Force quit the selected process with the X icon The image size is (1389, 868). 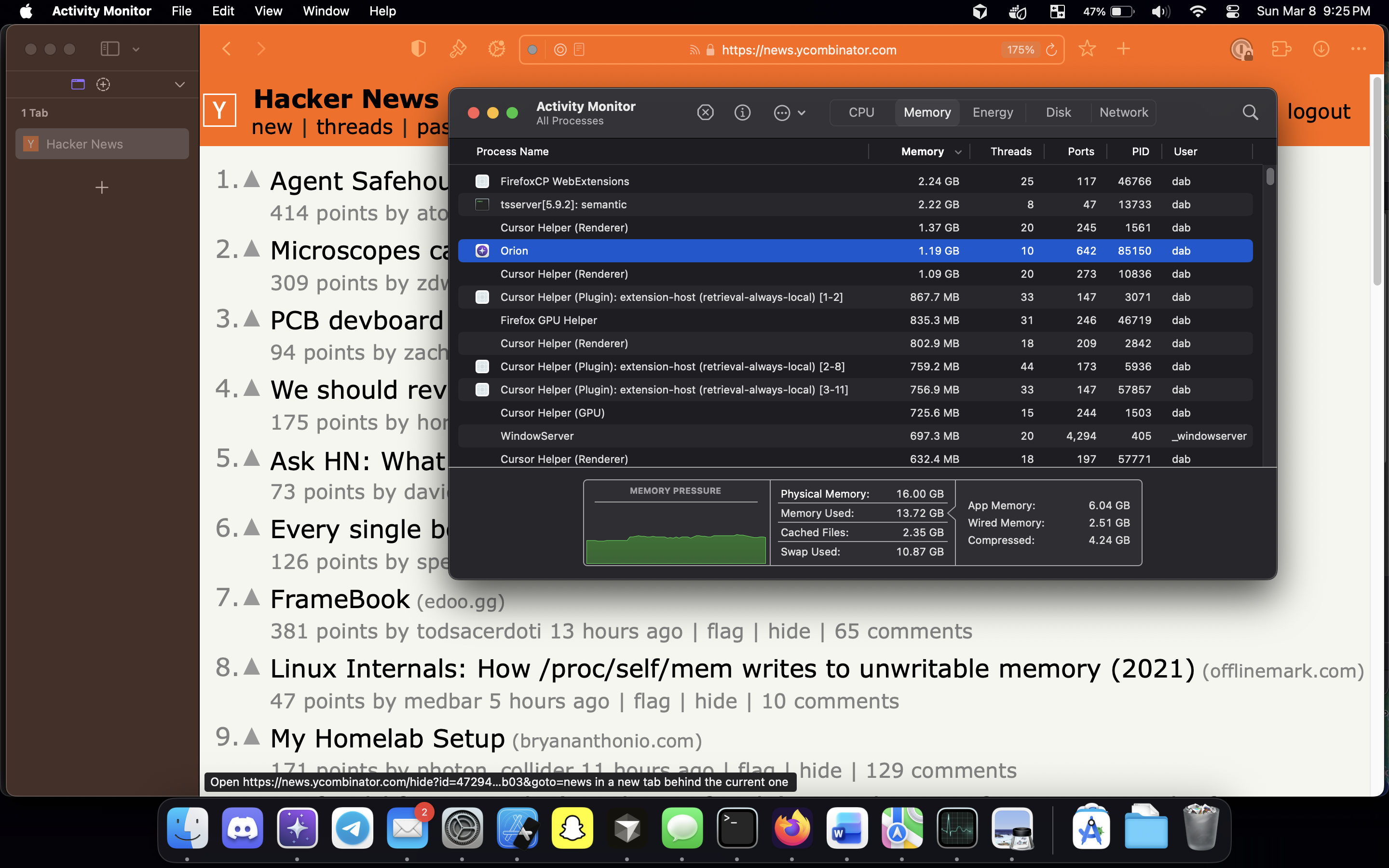(705, 112)
